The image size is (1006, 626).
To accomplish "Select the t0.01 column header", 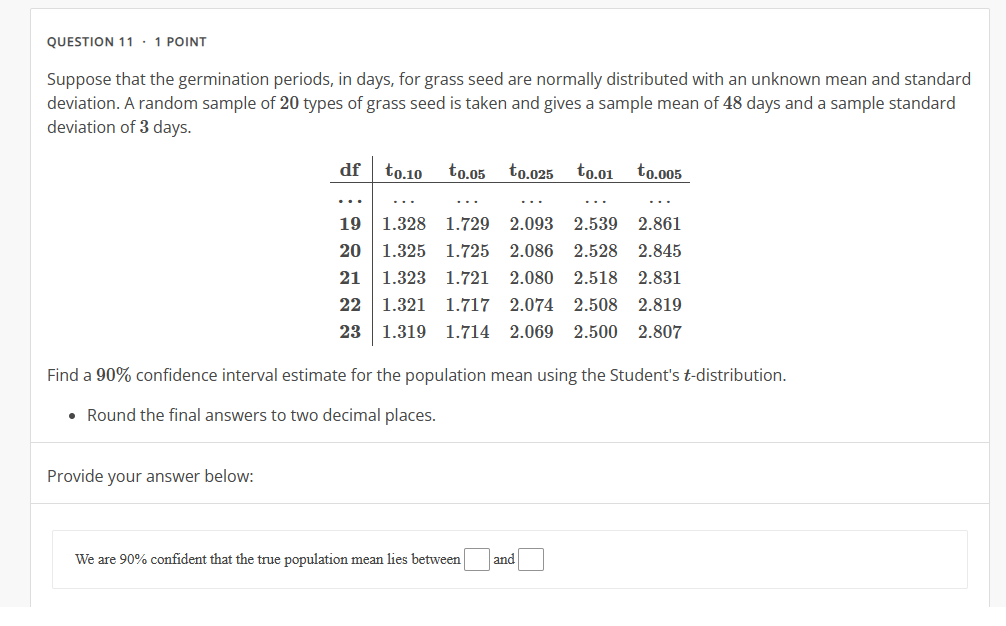I will pos(594,171).
